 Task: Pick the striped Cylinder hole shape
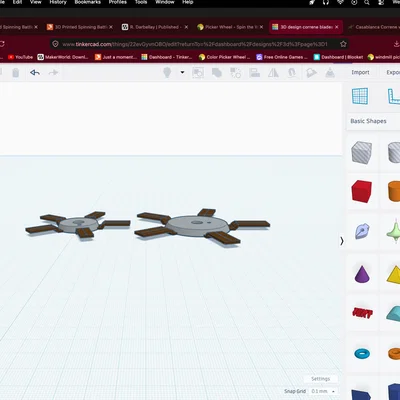click(x=394, y=153)
